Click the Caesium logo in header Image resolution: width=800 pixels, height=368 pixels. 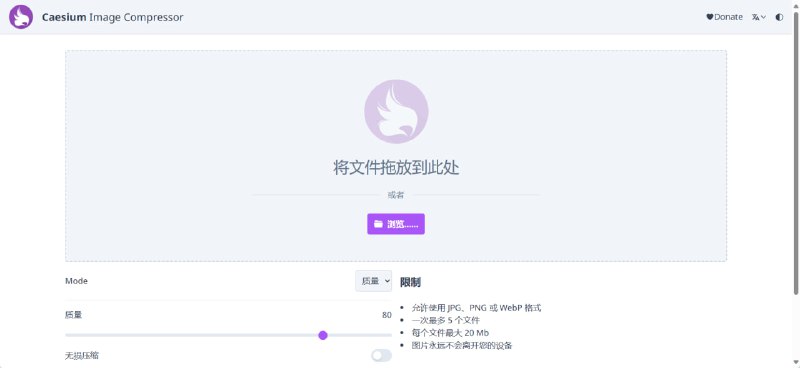21,17
